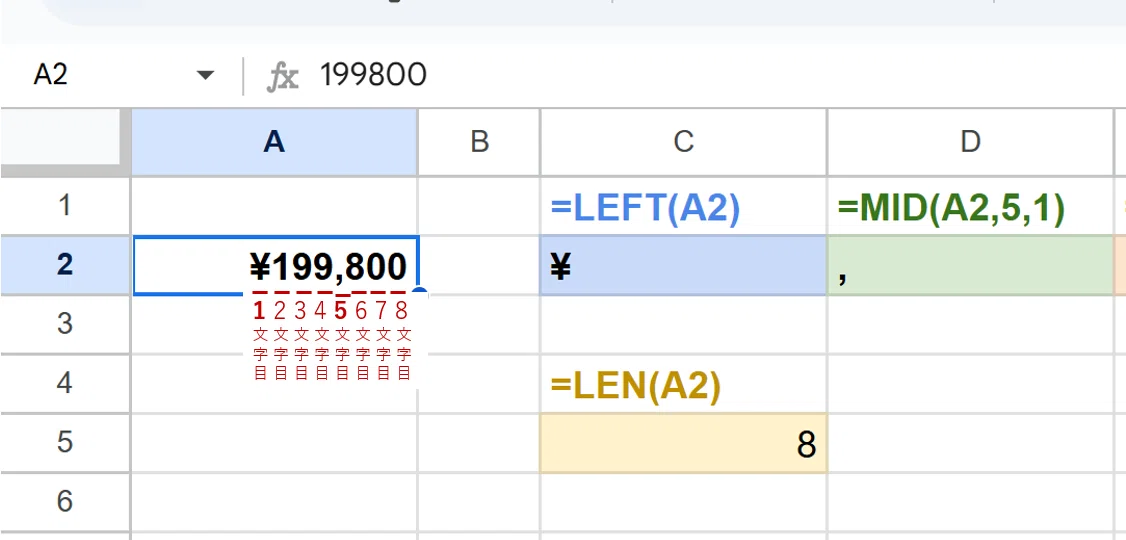Open the Name box dropdown arrow

click(205, 75)
